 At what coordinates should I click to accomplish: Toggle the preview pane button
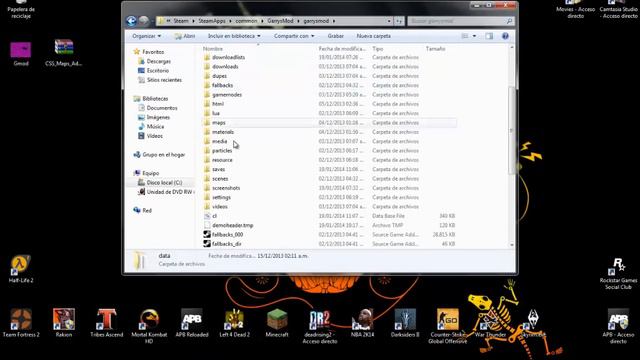[x=489, y=36]
